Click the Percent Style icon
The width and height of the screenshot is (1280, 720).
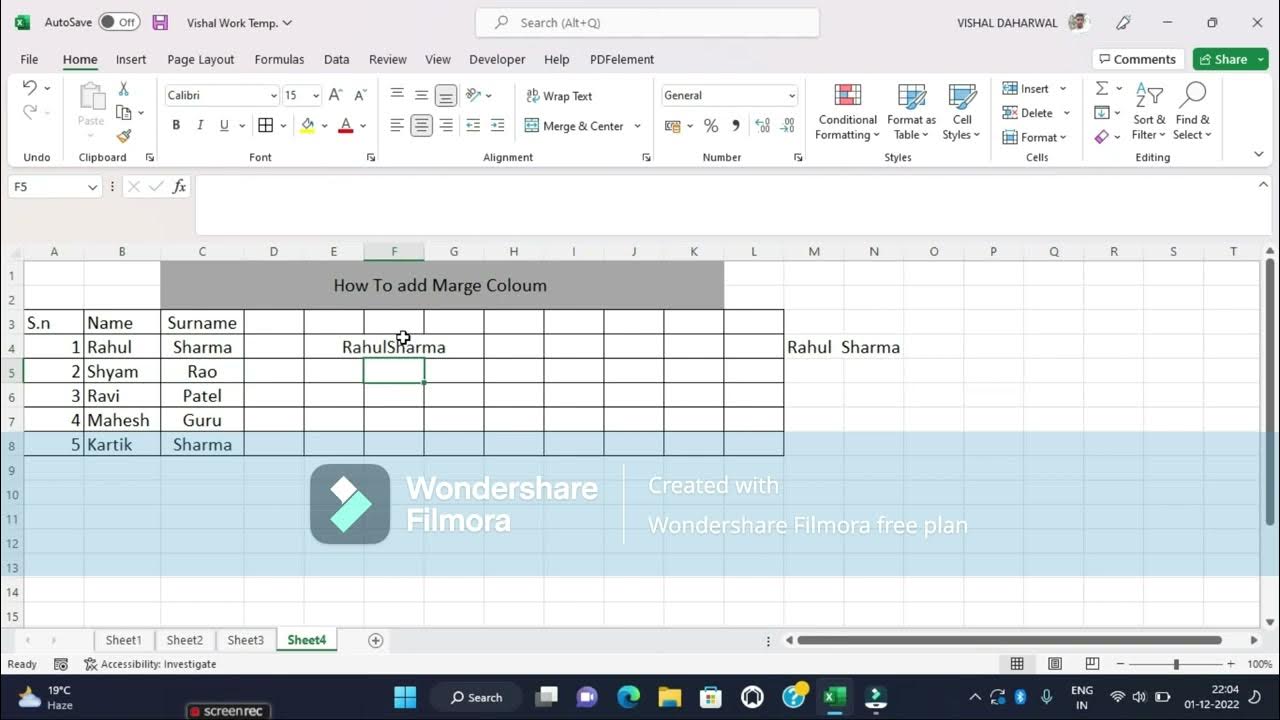(711, 125)
